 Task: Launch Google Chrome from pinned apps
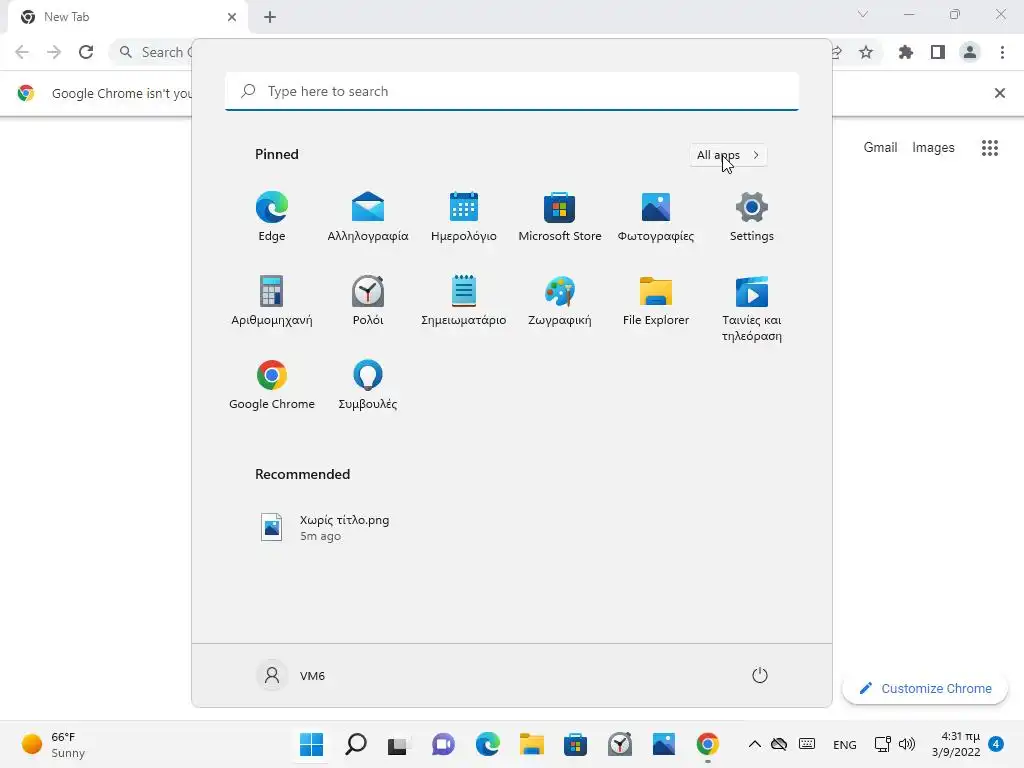pyautogui.click(x=272, y=385)
